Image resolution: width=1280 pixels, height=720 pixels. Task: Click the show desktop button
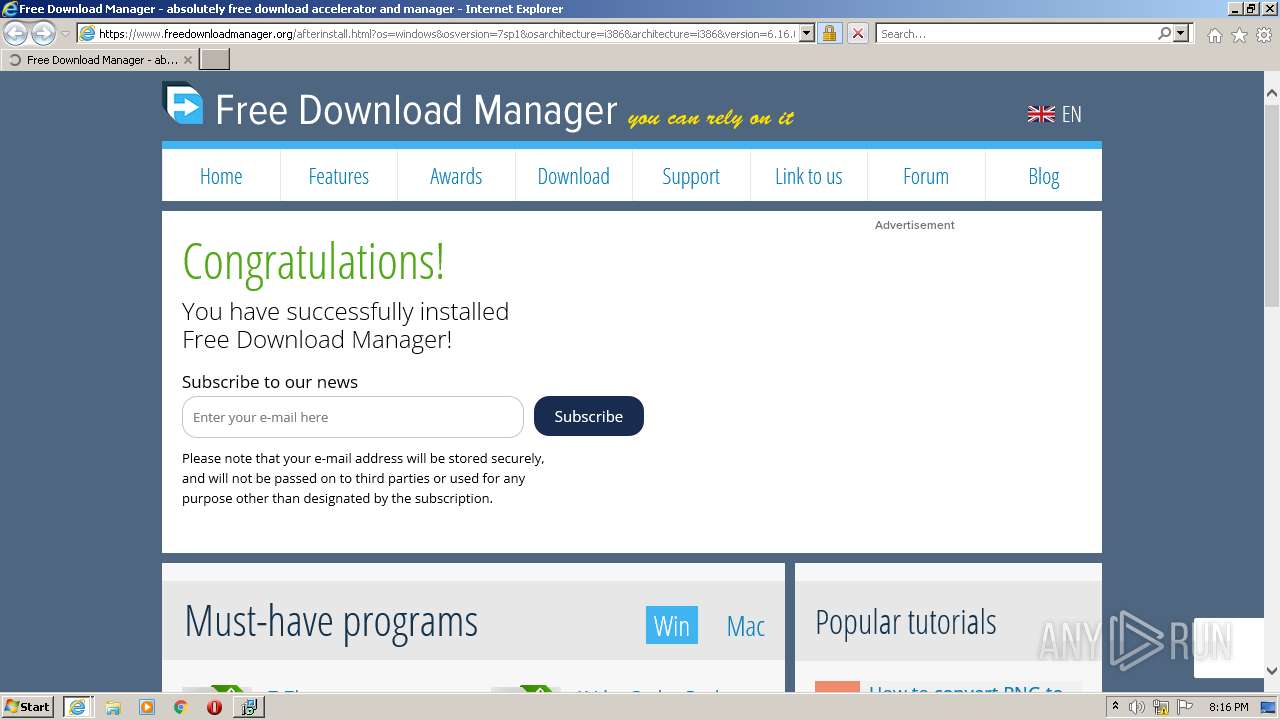click(x=1270, y=707)
